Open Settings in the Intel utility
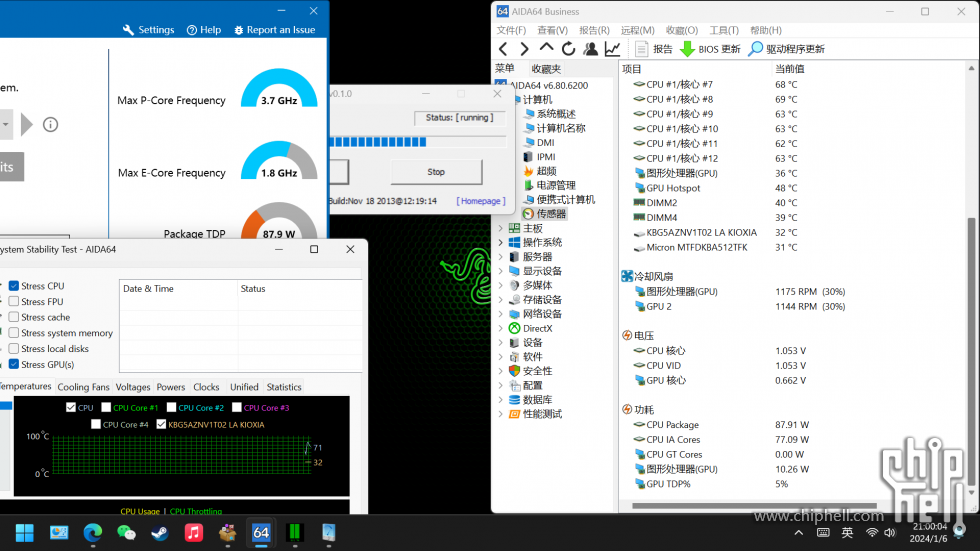The width and height of the screenshot is (980, 551). click(149, 29)
